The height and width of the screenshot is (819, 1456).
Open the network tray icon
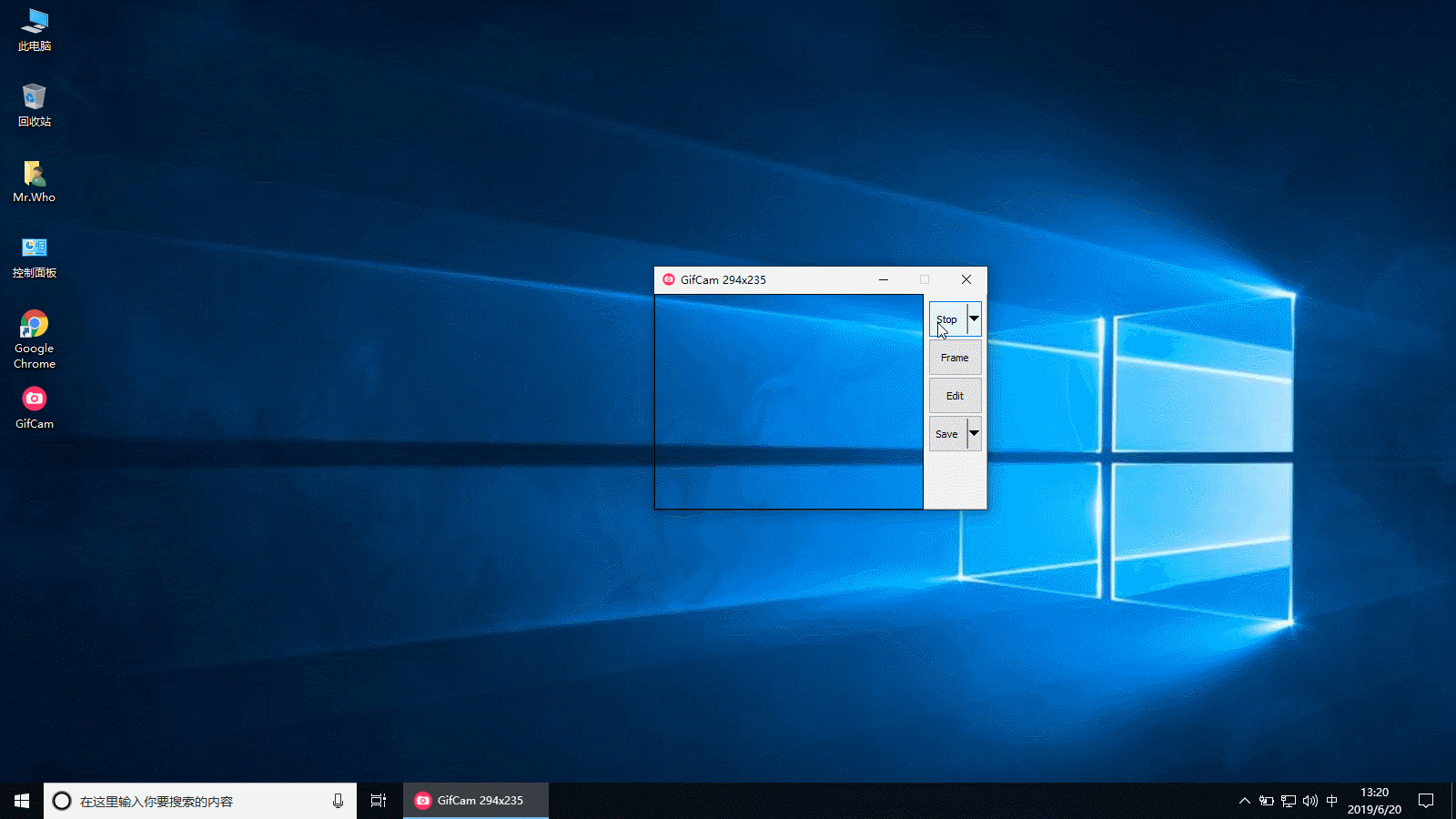point(1289,801)
